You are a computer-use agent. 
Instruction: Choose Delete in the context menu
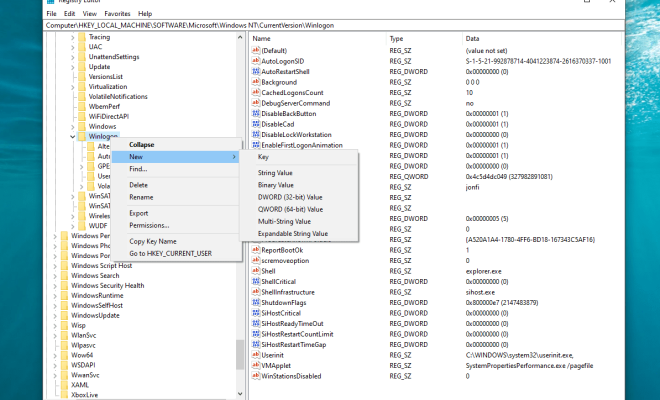176,185
